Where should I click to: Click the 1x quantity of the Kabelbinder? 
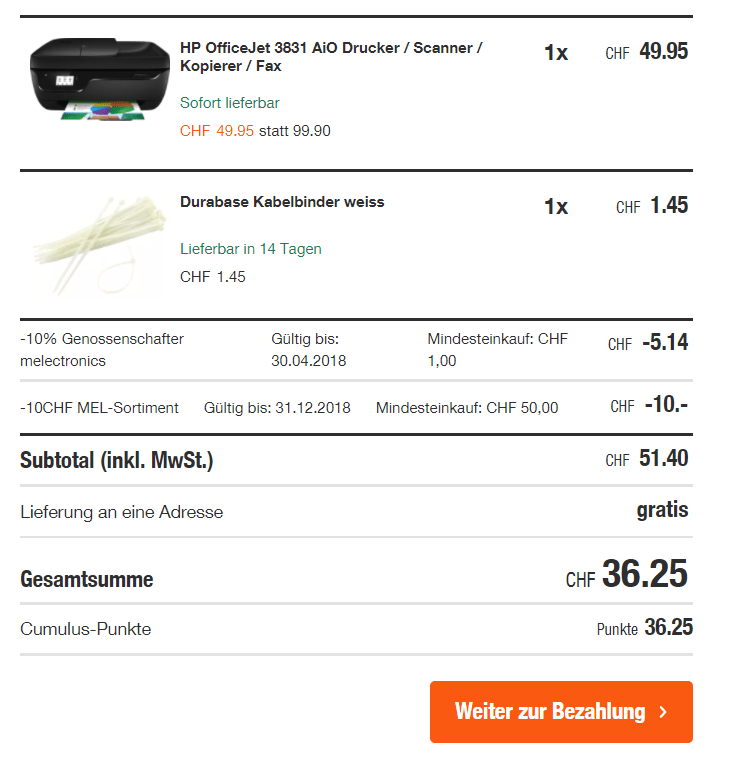(556, 207)
